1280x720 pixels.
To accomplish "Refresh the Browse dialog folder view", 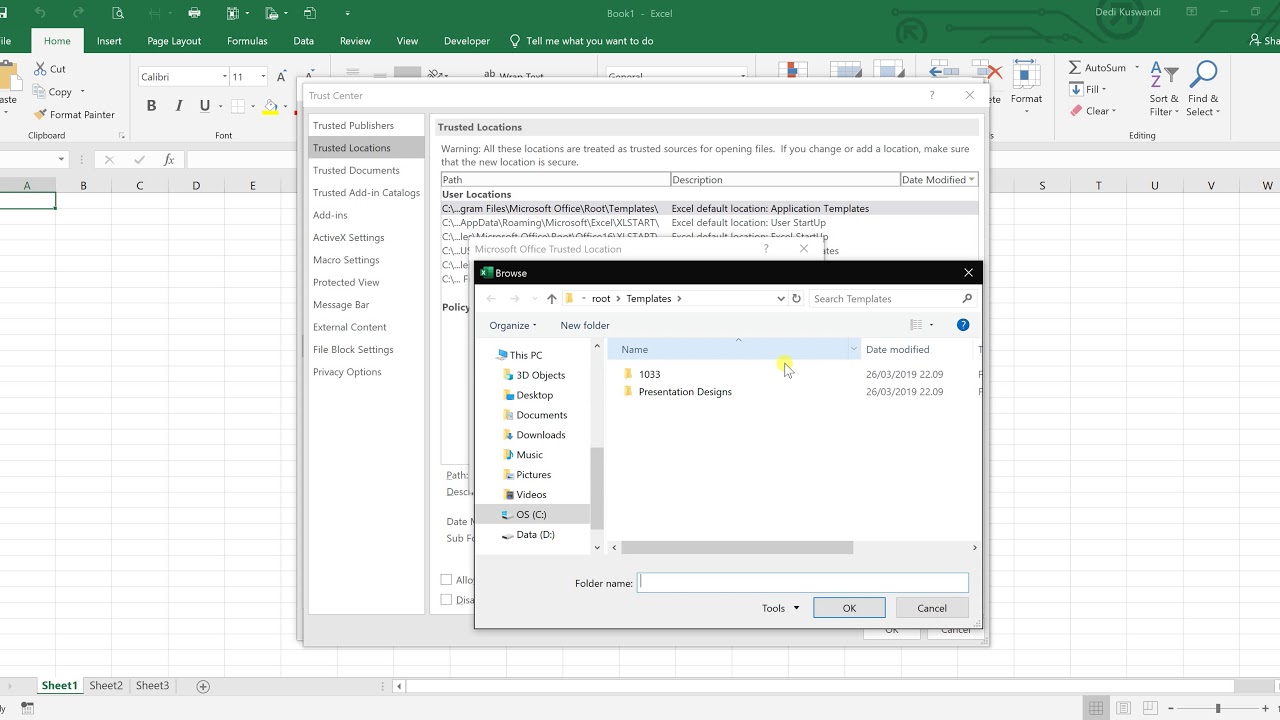I will 796,299.
